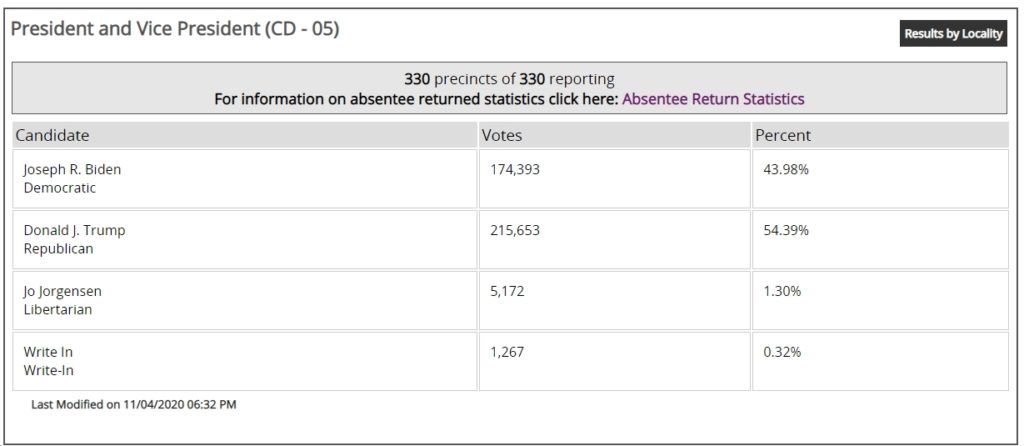Click the 54.39% percent cell
This screenshot has height=446, width=1024.
point(880,240)
